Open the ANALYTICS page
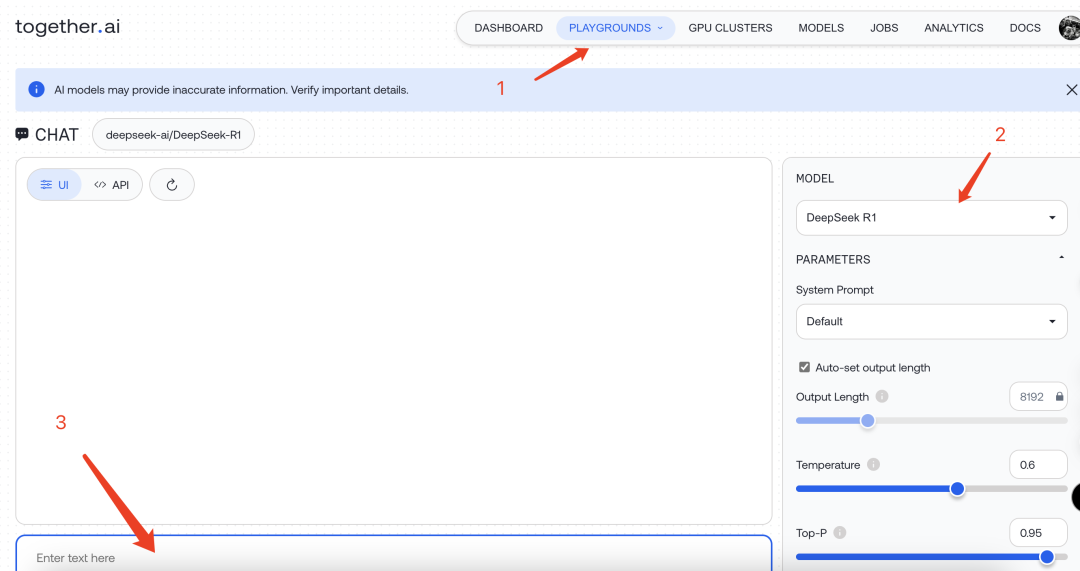Image resolution: width=1080 pixels, height=571 pixels. coord(953,28)
